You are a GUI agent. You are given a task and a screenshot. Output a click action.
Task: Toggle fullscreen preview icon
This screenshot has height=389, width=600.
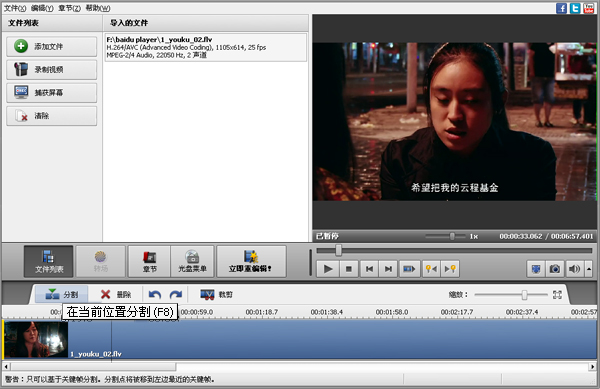coord(536,269)
